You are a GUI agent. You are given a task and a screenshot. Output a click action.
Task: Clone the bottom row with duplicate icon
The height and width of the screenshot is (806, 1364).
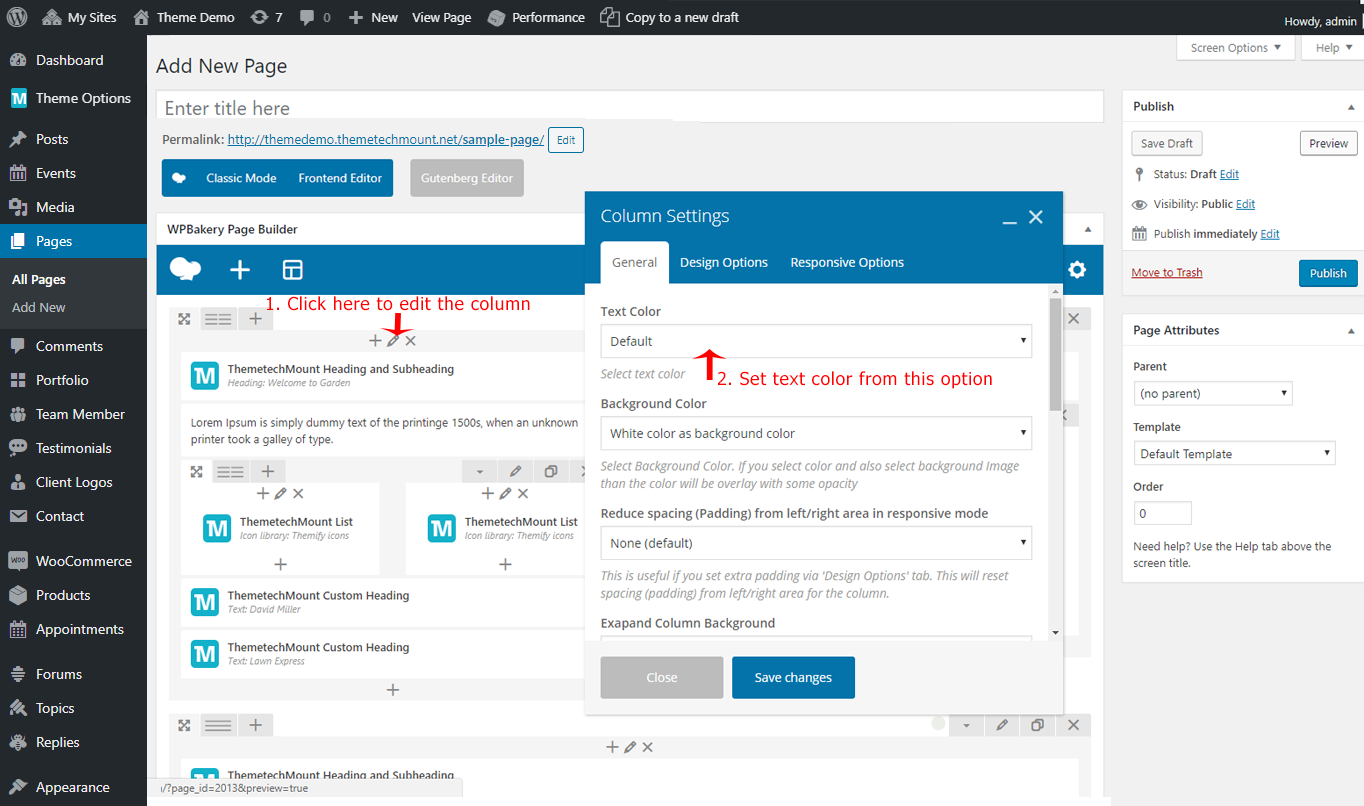coord(1037,725)
